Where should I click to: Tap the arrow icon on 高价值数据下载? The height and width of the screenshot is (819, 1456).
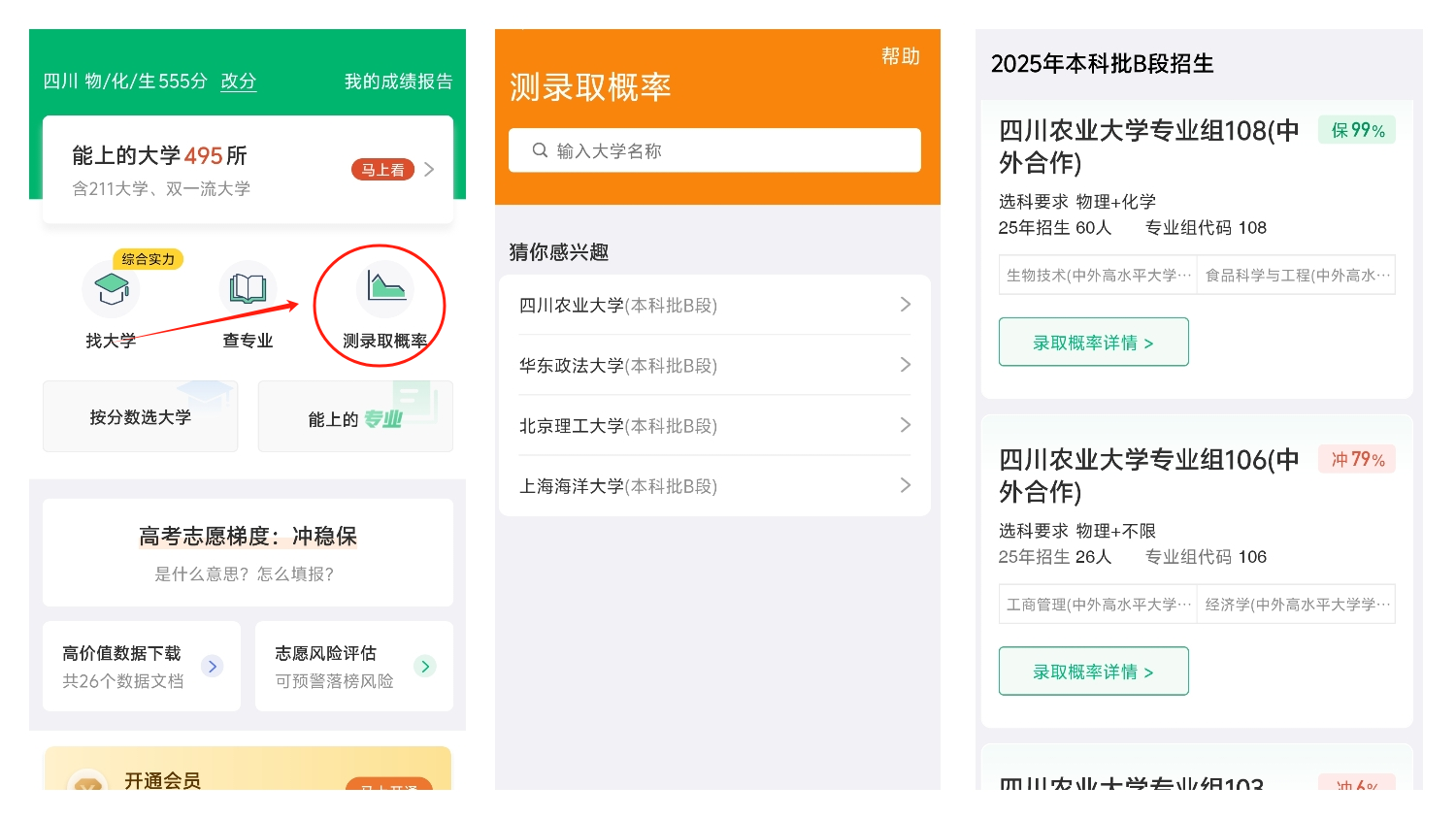(212, 666)
